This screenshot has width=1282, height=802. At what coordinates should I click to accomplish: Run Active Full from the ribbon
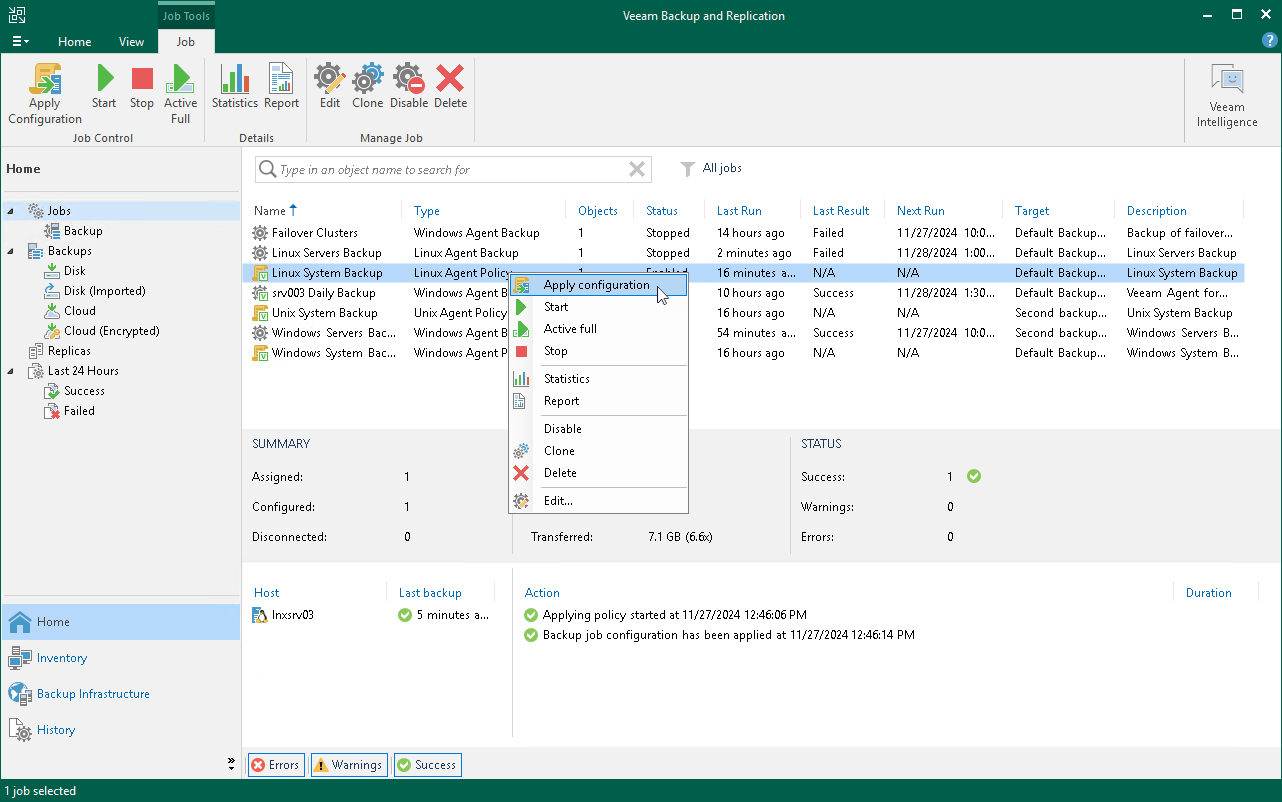(180, 94)
